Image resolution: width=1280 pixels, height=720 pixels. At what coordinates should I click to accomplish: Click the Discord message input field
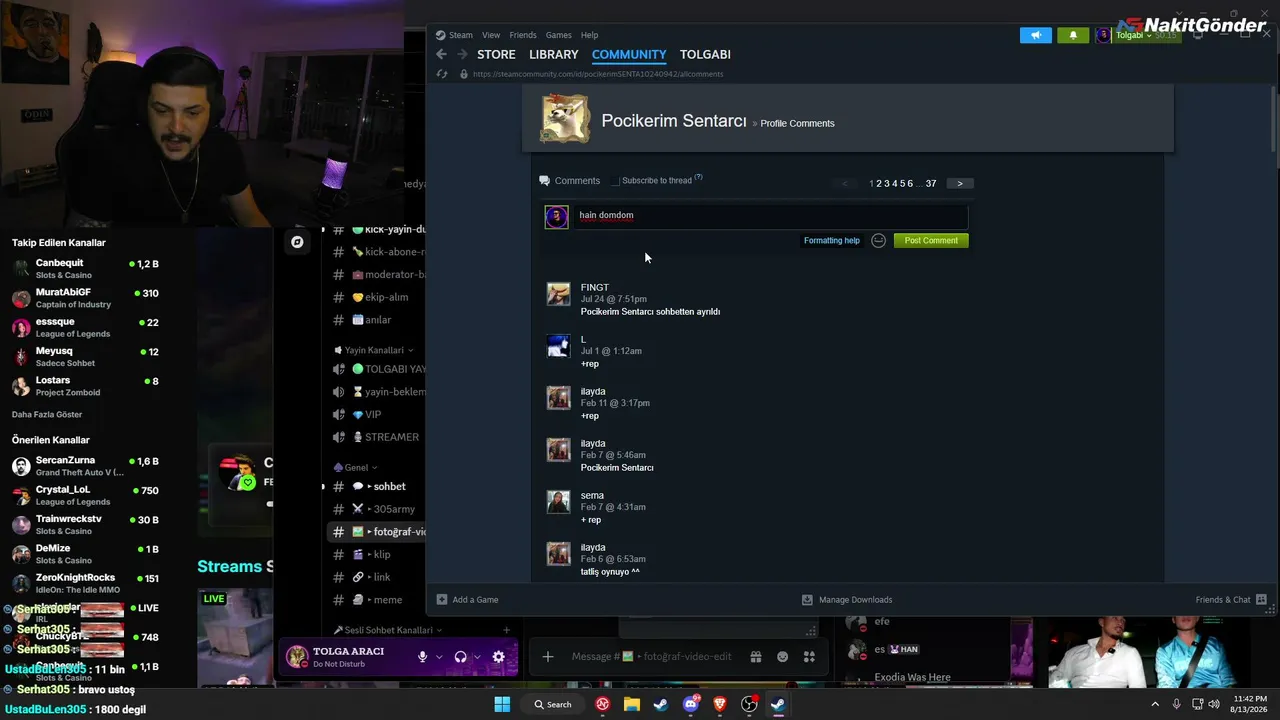point(652,657)
